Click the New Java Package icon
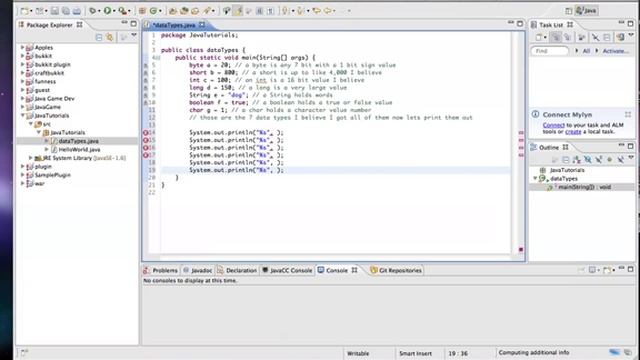The height and width of the screenshot is (360, 640). pos(142,11)
